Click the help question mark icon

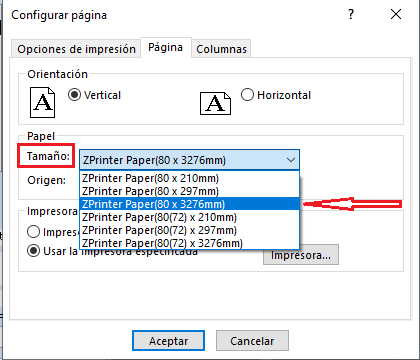coord(351,14)
